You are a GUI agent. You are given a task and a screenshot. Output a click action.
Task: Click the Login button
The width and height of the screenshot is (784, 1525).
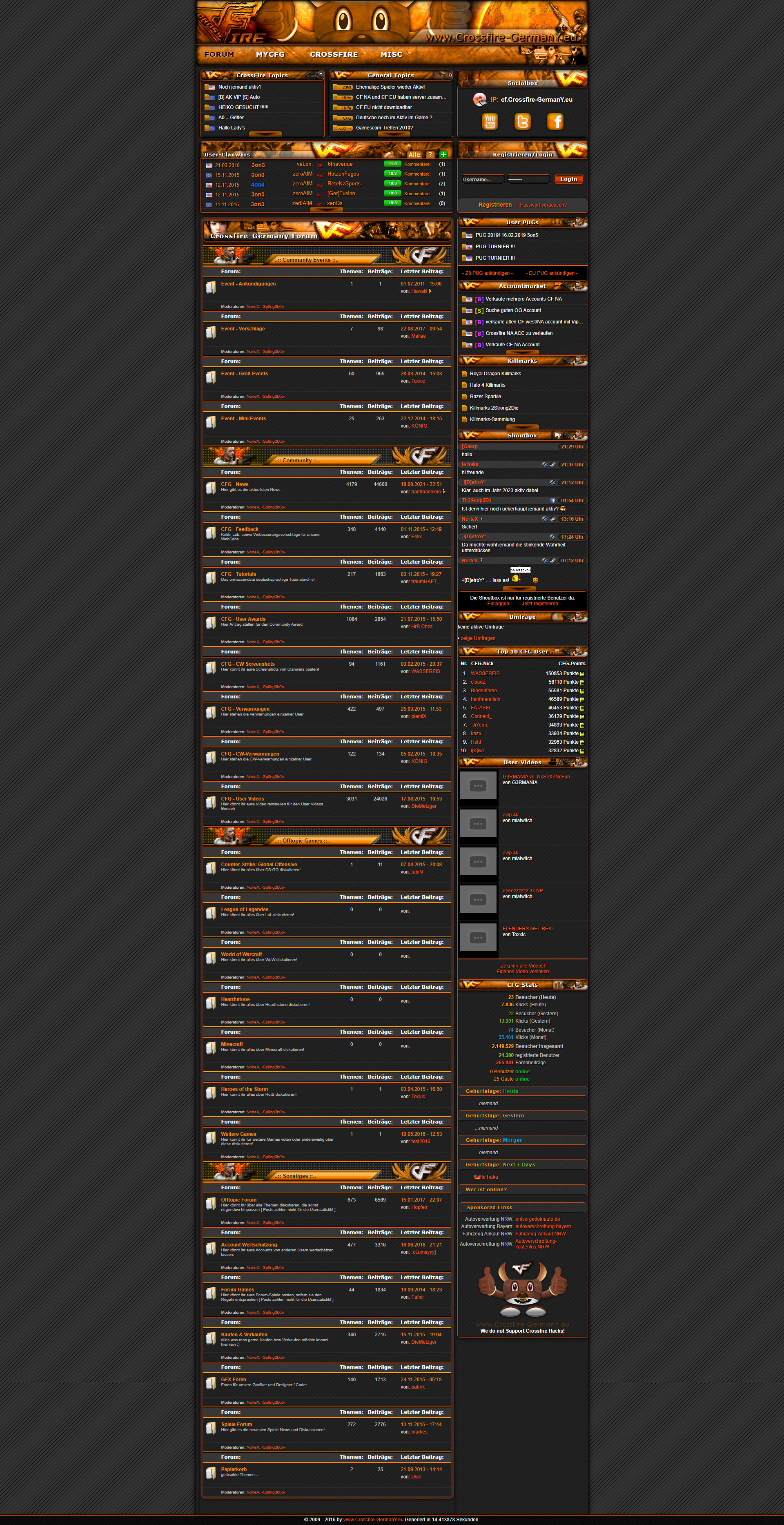pos(569,179)
